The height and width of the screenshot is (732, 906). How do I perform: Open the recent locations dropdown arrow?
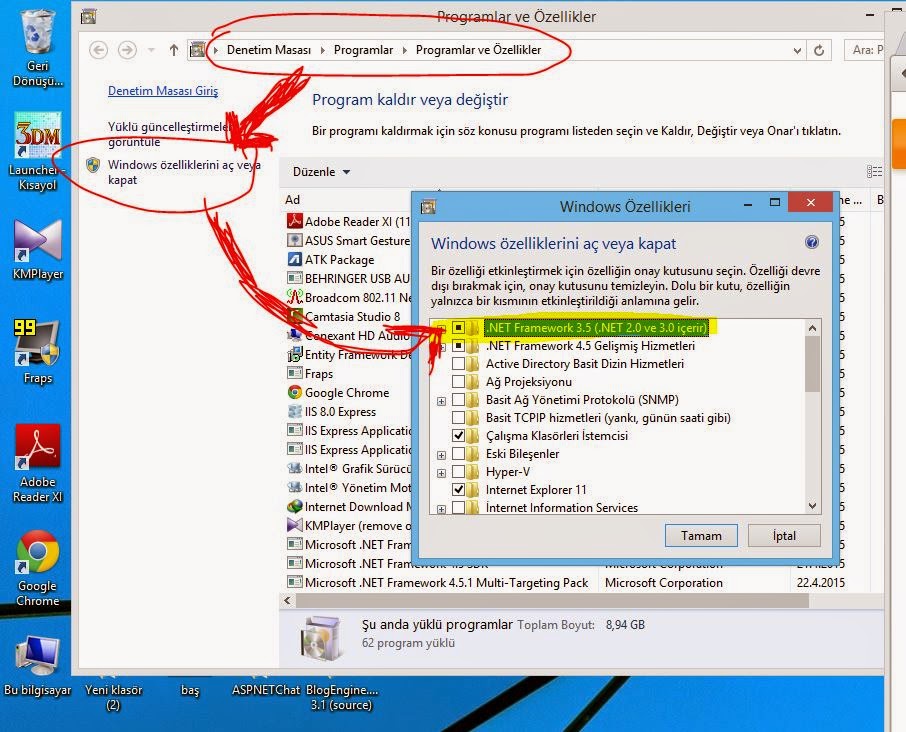[x=151, y=50]
